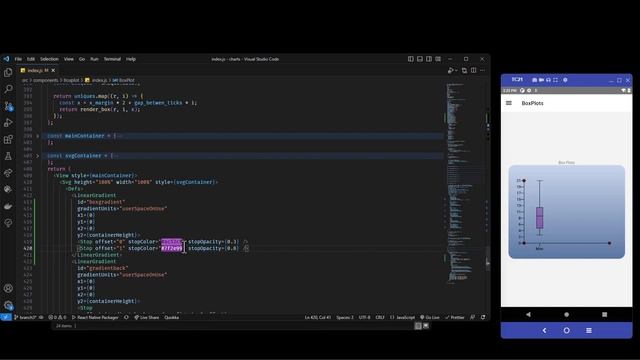Start Live Share from status bar
This screenshot has height=360, width=640.
click(x=147, y=317)
